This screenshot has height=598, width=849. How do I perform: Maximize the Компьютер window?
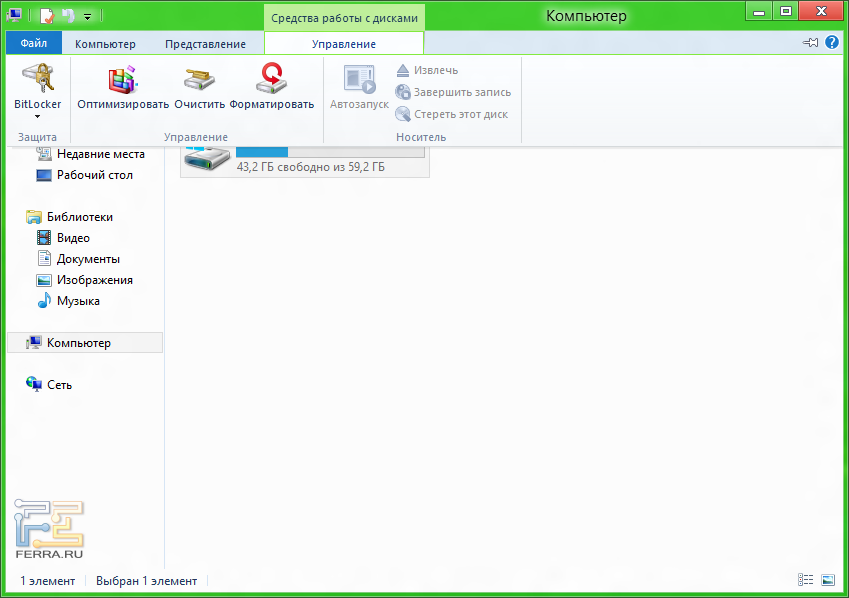(x=786, y=12)
